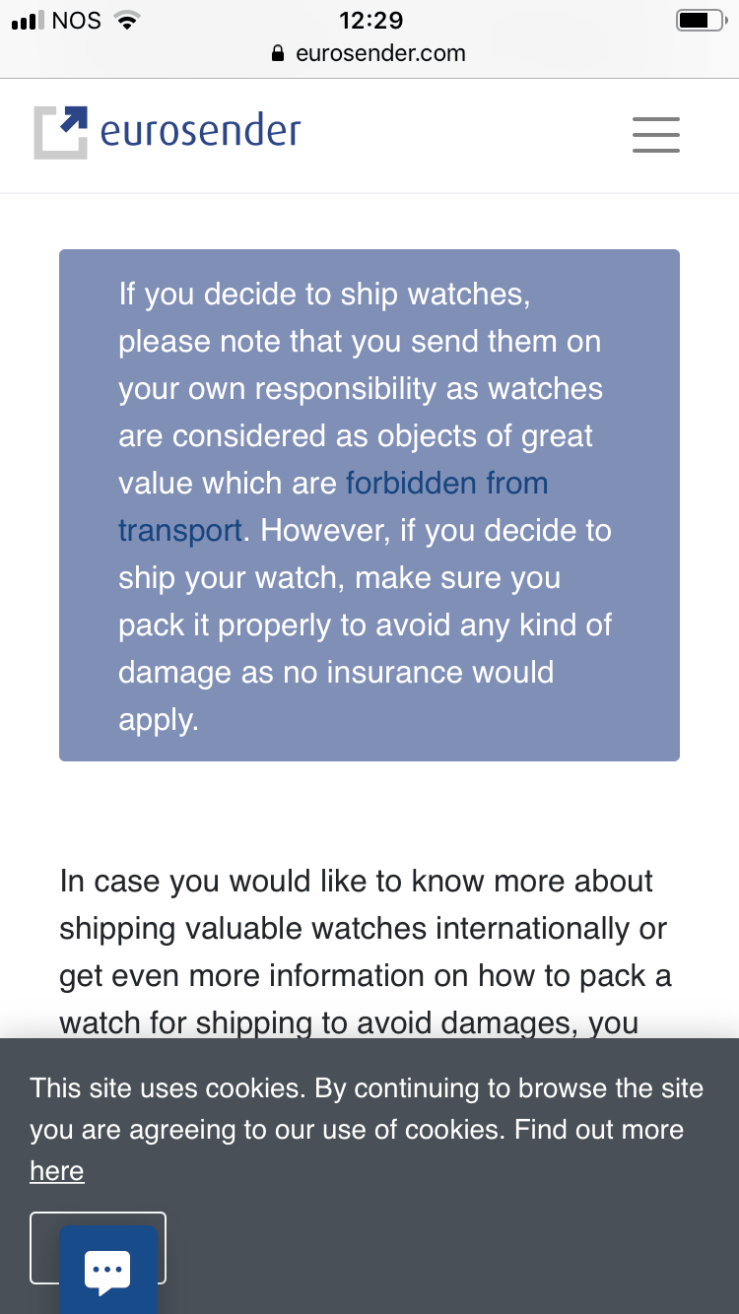The height and width of the screenshot is (1314, 739).
Task: Open the 'forbidden from transport' link
Action: tap(446, 484)
